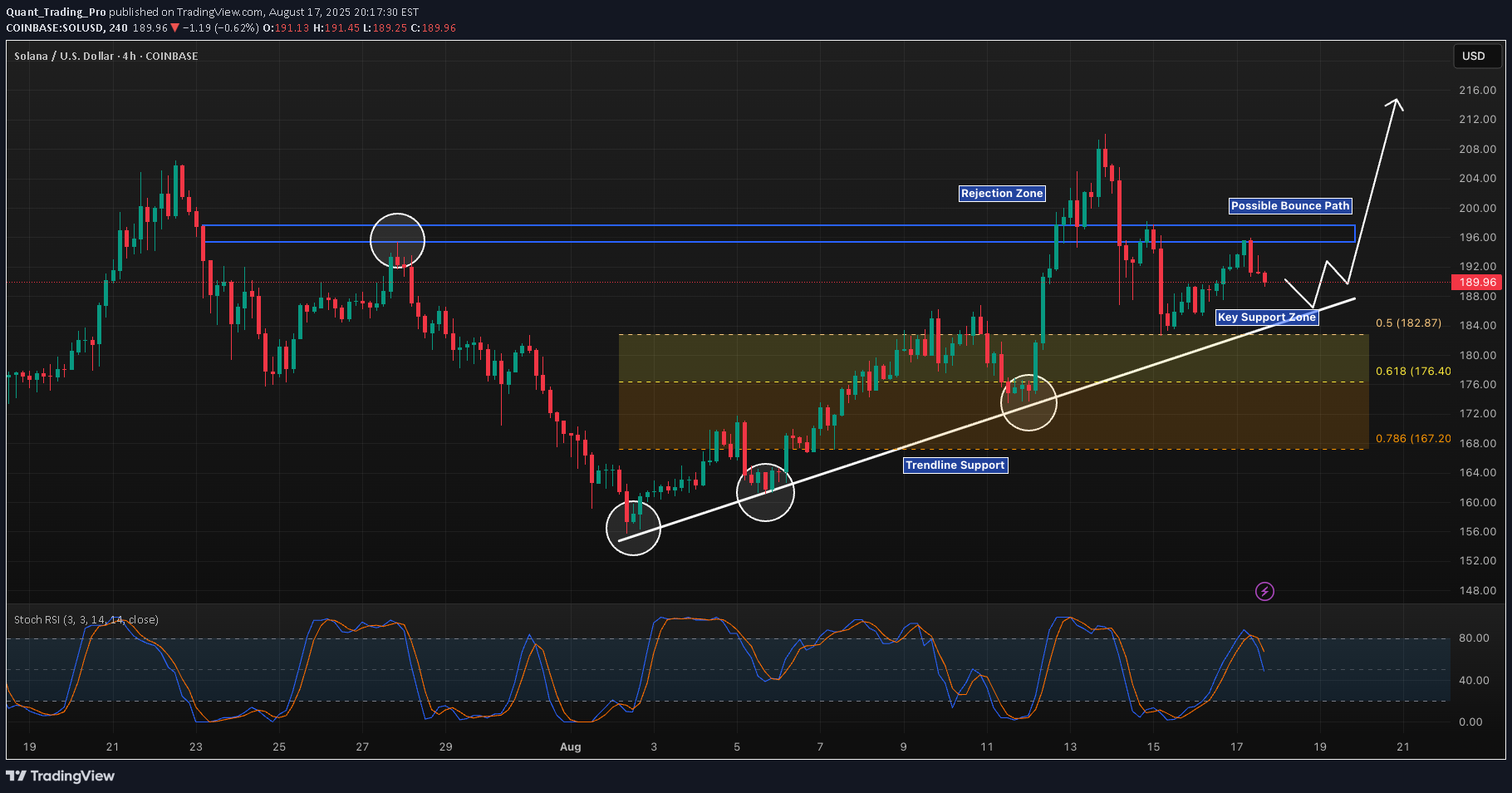Click the Quant_Trading_Pro author name
The height and width of the screenshot is (793, 1512).
(x=56, y=12)
